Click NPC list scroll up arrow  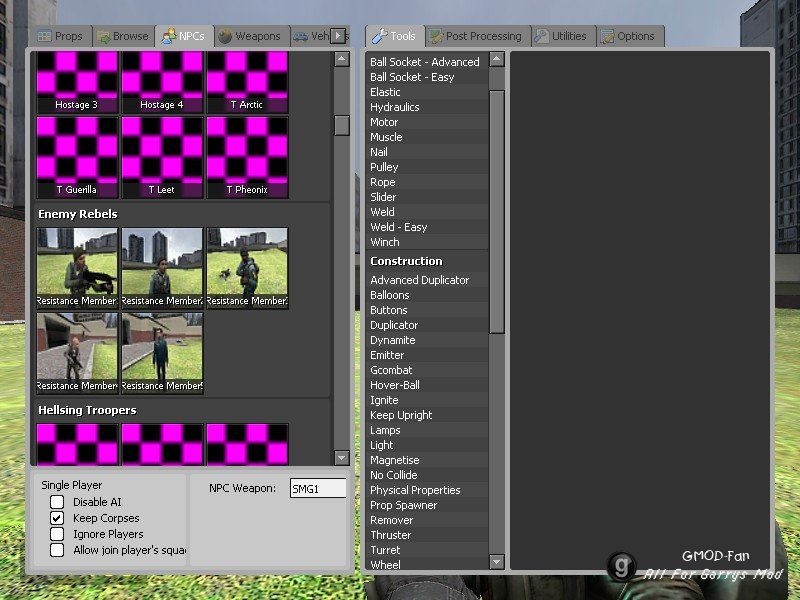tap(342, 59)
